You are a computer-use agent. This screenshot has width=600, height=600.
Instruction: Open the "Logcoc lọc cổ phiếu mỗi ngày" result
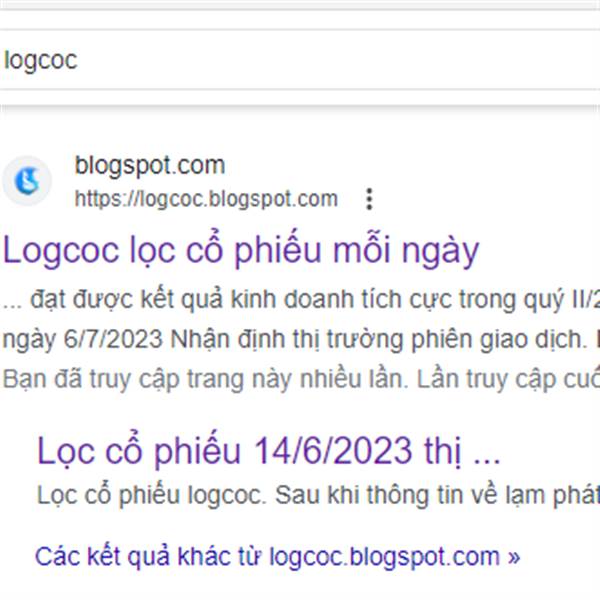[x=241, y=250]
